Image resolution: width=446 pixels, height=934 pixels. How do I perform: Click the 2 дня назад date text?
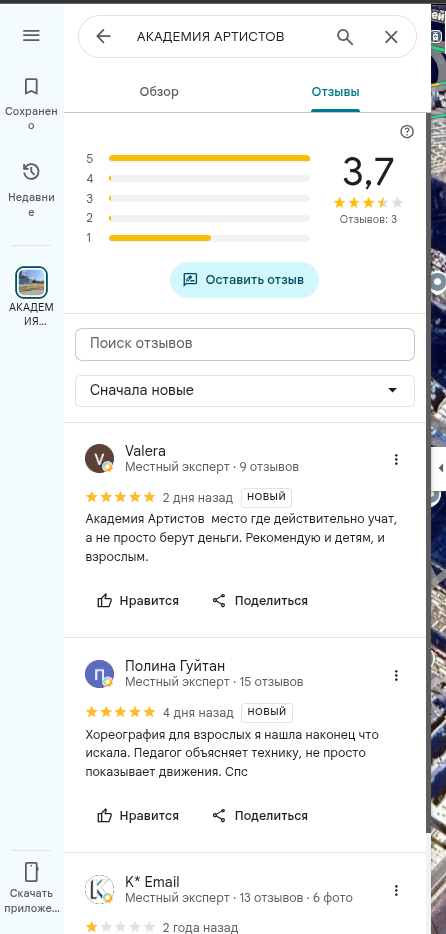[x=198, y=497]
